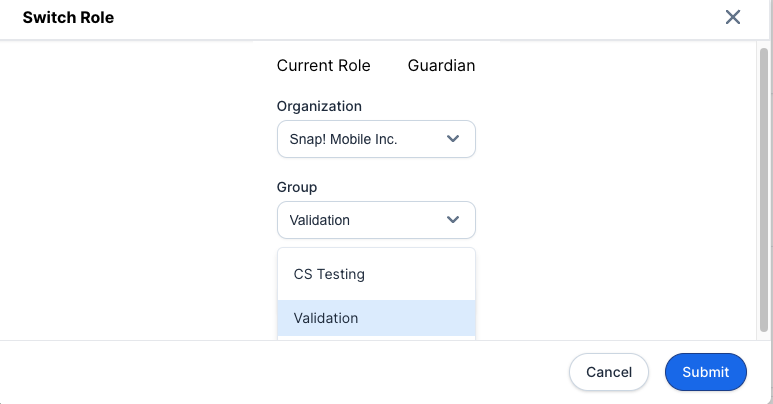
Task: Click partially visible option below Validation
Action: click(375, 338)
